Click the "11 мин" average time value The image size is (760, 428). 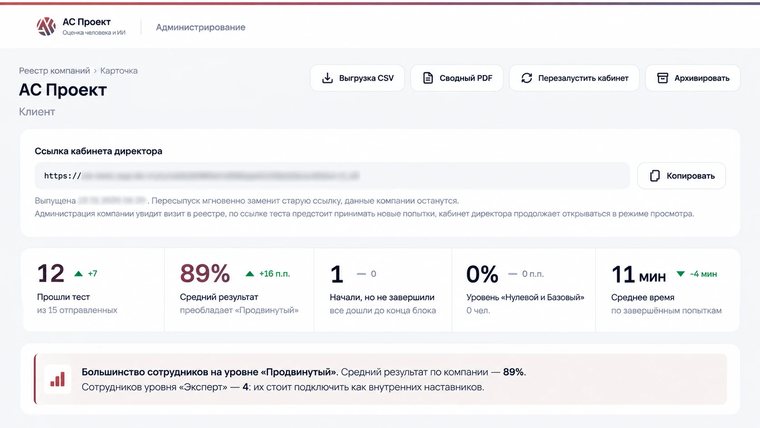(x=638, y=275)
